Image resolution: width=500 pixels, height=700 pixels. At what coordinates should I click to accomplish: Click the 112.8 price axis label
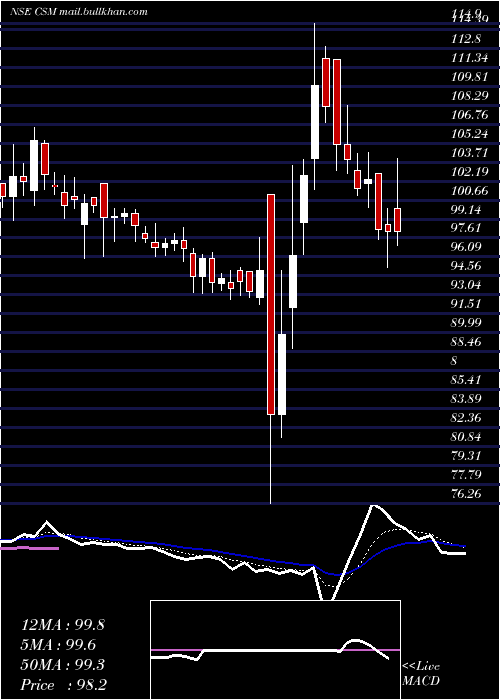(x=466, y=39)
